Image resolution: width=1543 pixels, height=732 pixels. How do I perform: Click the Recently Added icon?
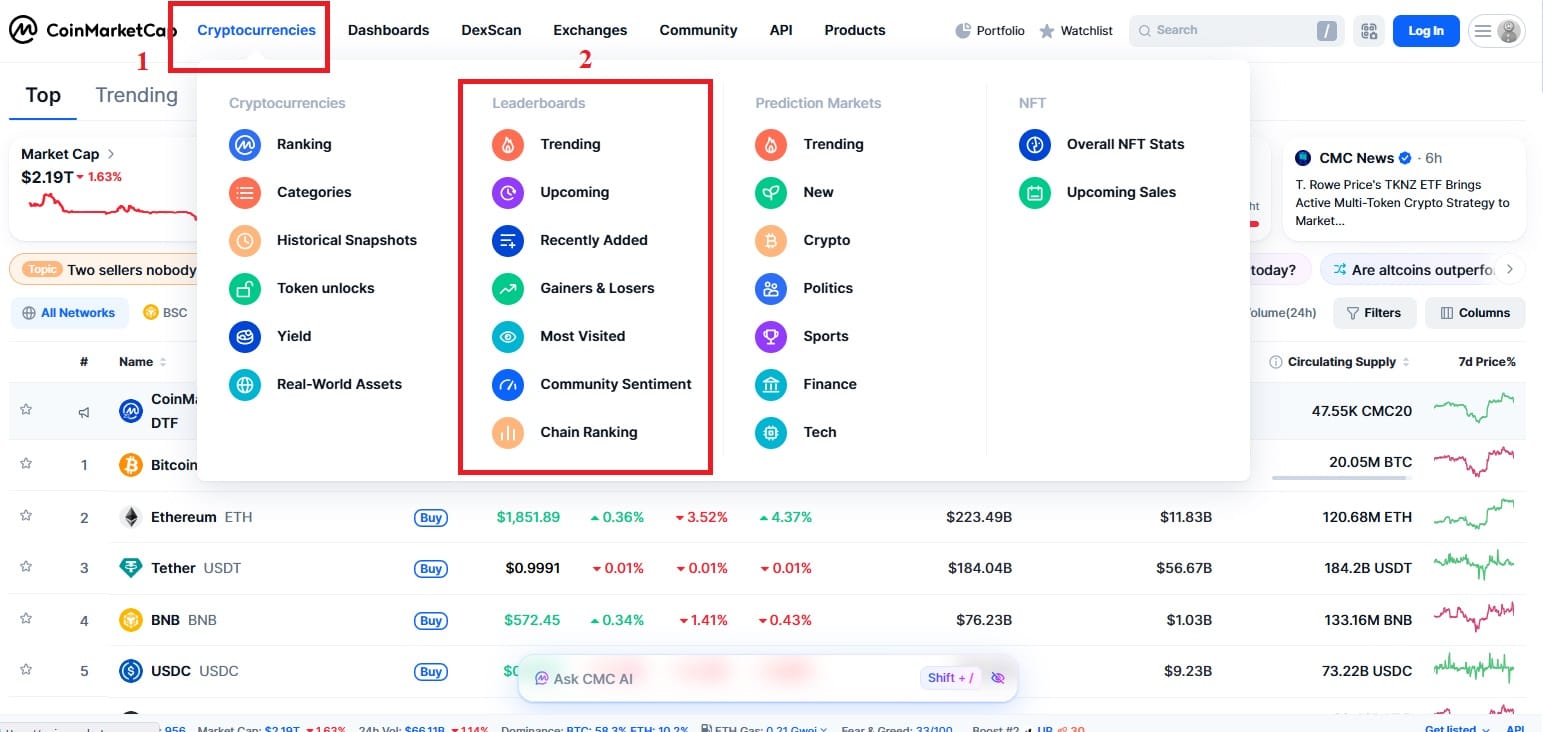[x=508, y=240]
